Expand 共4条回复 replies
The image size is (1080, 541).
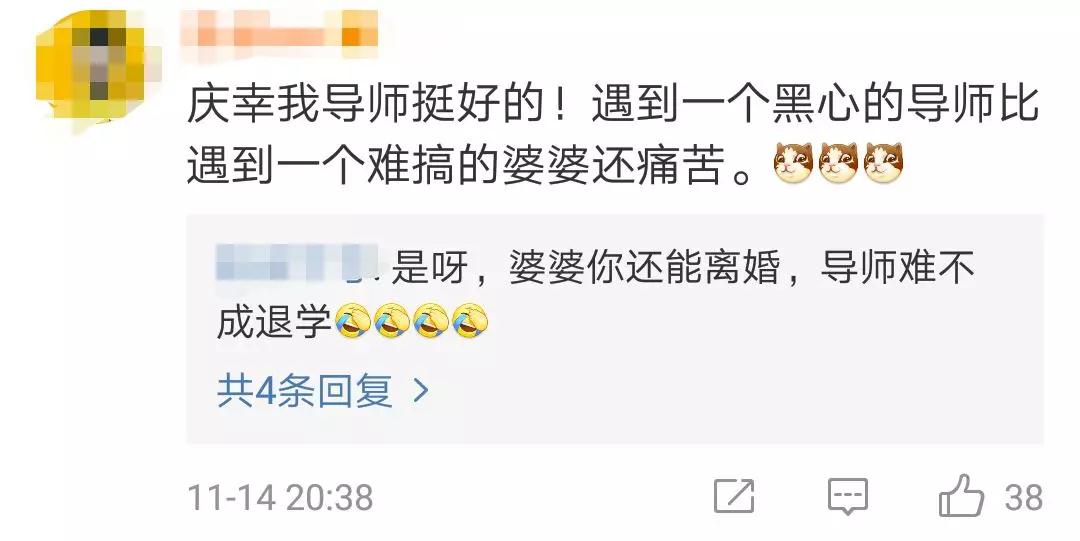point(304,391)
